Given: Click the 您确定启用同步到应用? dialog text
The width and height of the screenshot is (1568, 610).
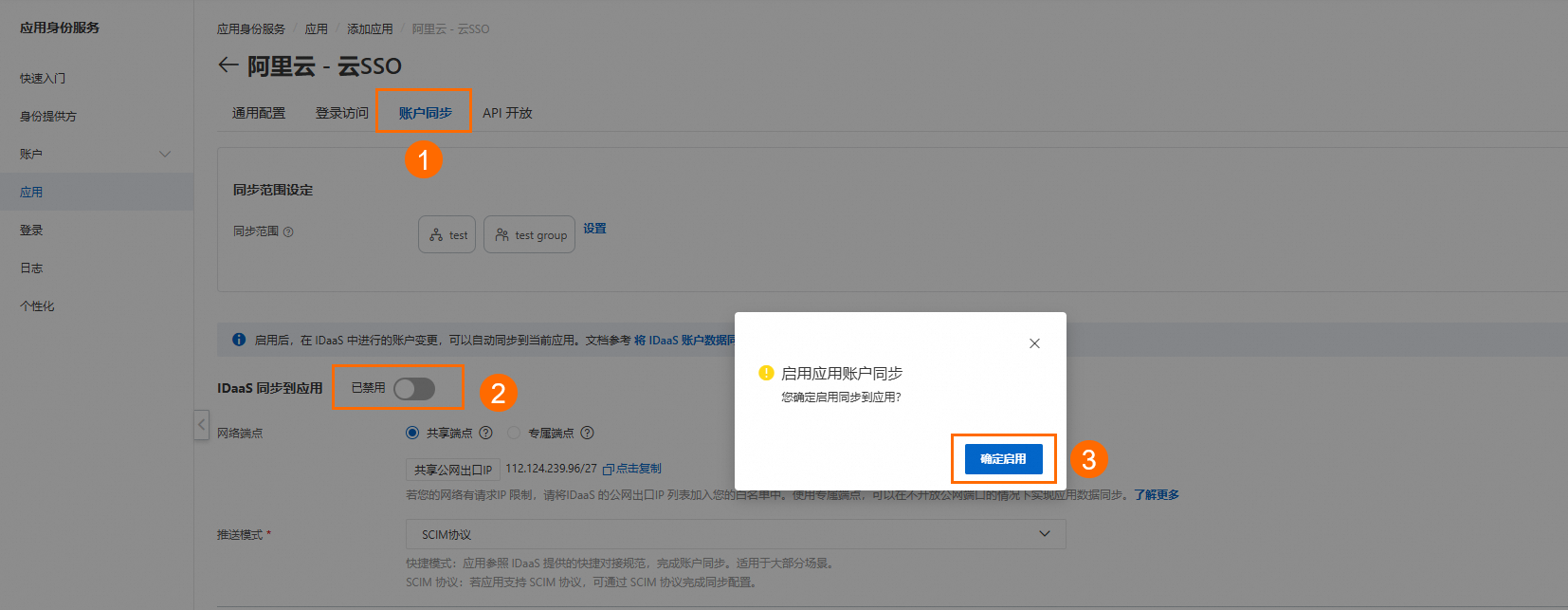Looking at the screenshot, I should click(841, 397).
